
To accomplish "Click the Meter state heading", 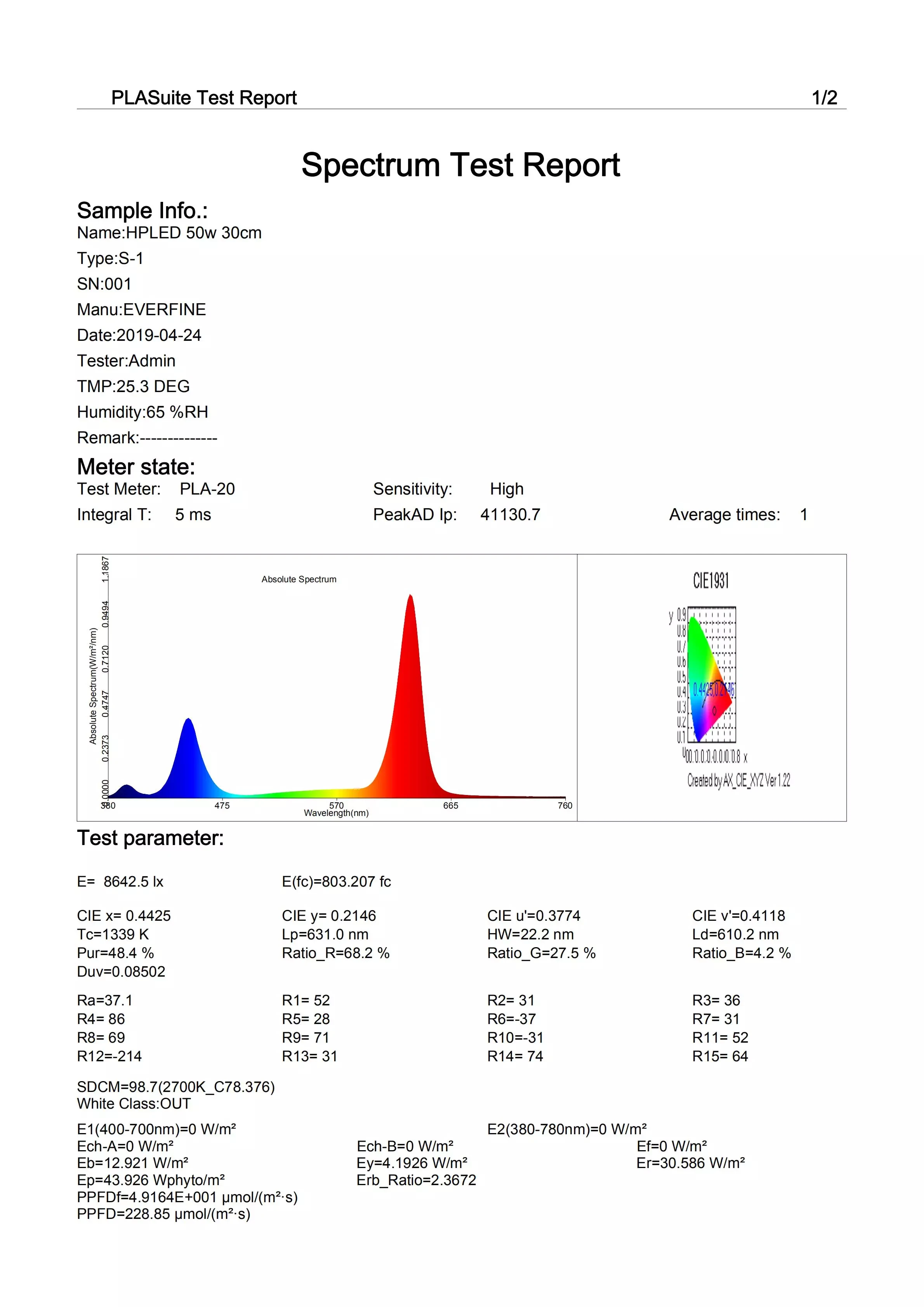I will (x=136, y=467).
